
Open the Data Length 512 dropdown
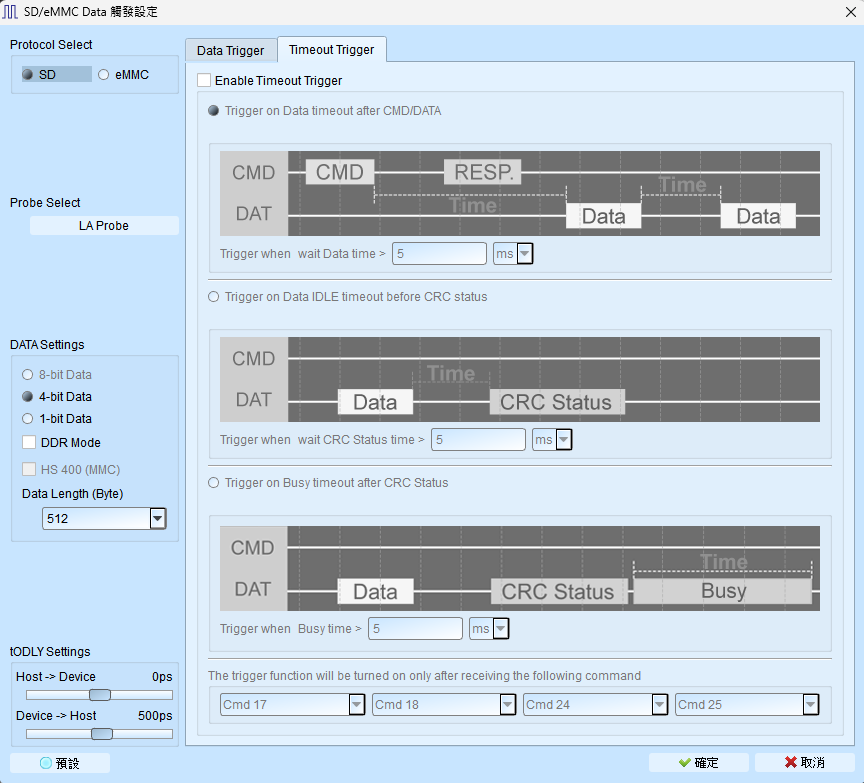[104, 519]
